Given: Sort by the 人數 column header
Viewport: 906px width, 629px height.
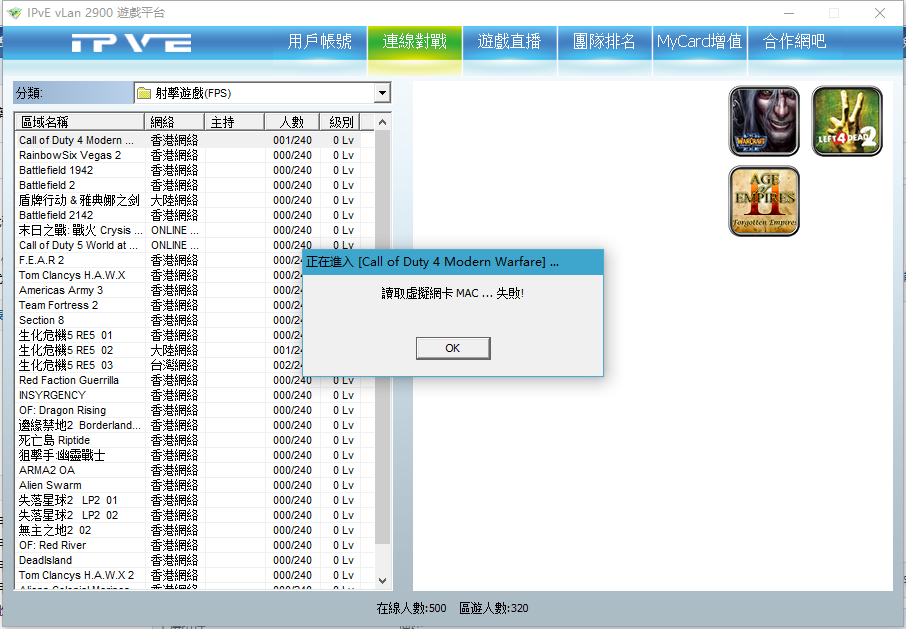Looking at the screenshot, I should (292, 122).
